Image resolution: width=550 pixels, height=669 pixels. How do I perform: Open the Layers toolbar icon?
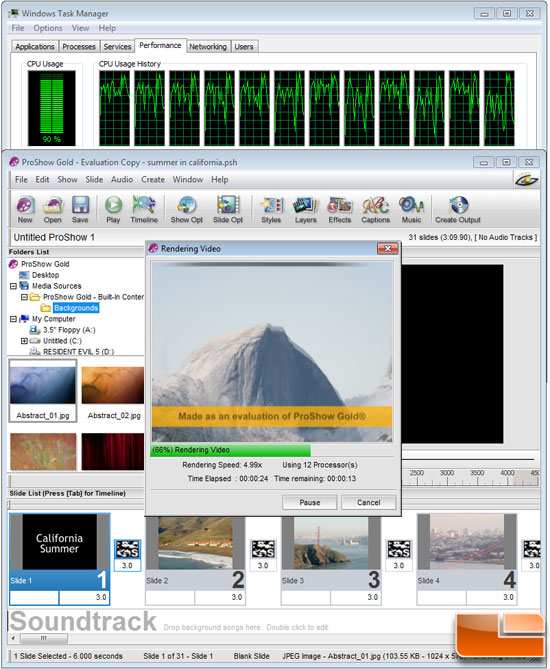pos(306,209)
